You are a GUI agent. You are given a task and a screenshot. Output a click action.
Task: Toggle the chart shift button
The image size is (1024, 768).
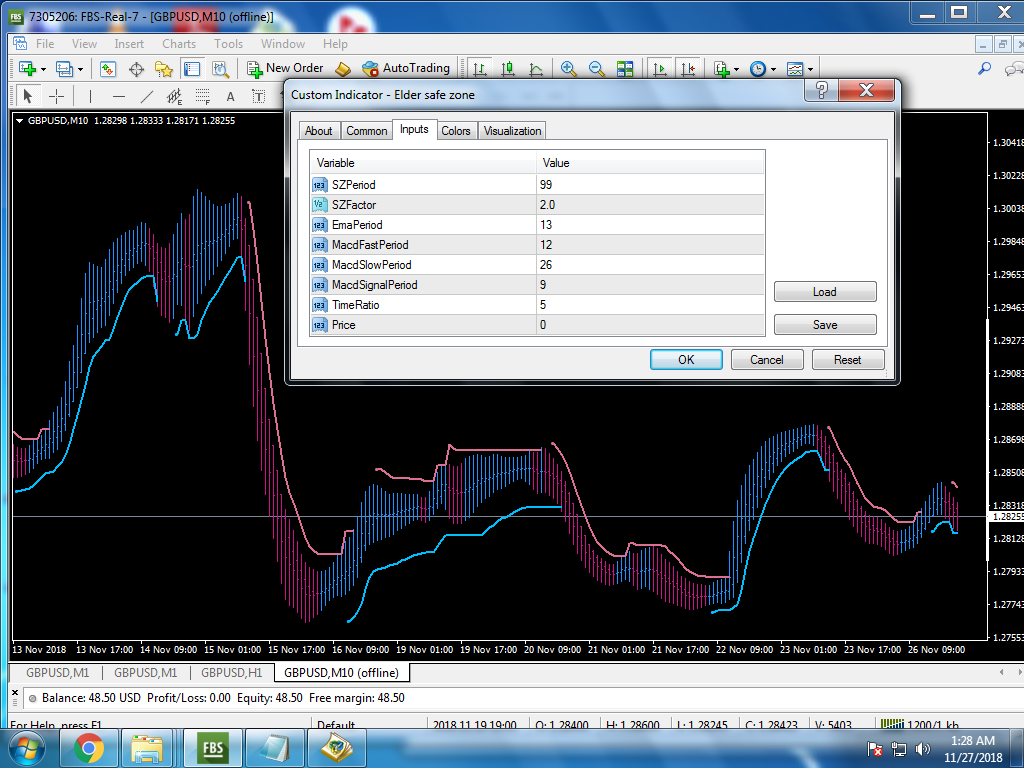[x=688, y=68]
